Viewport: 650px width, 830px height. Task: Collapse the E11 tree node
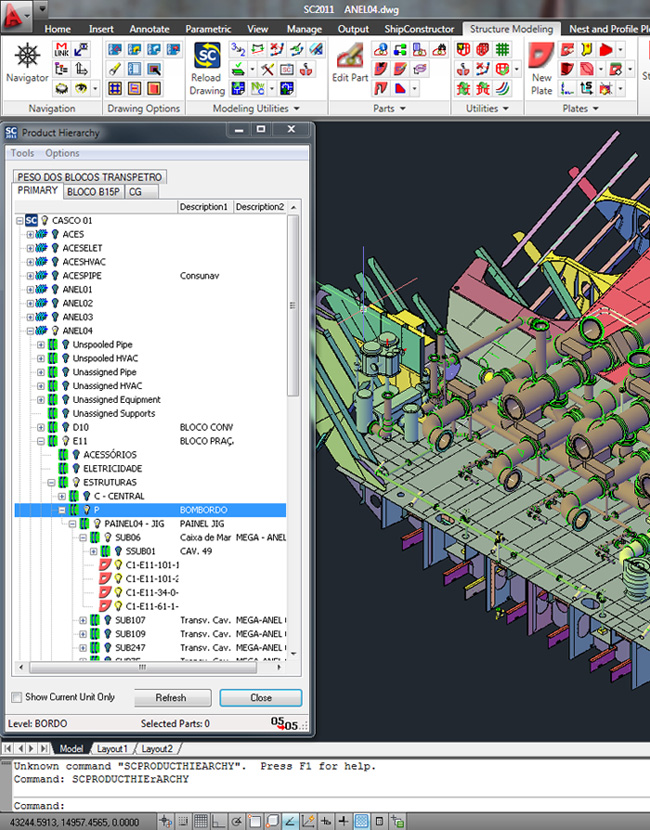[x=41, y=440]
